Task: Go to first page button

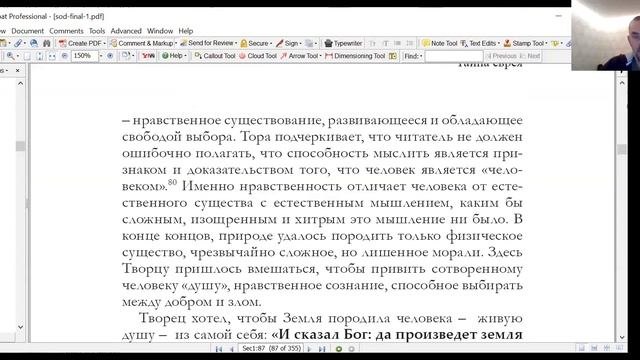Action: (219, 349)
